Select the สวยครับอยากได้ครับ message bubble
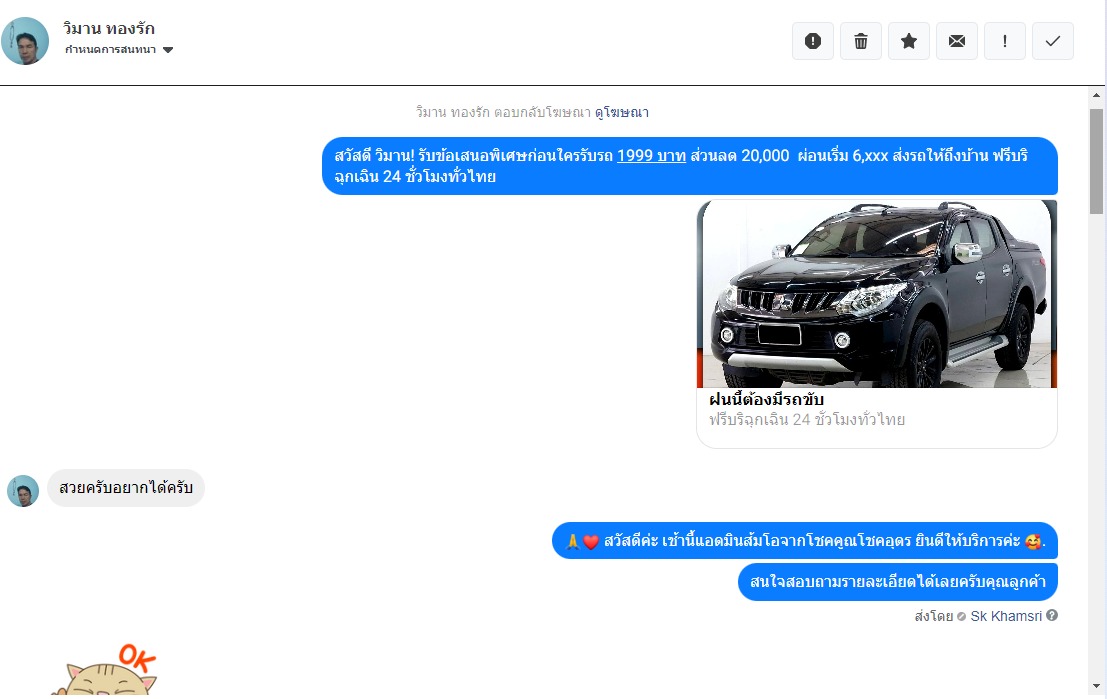 (126, 488)
